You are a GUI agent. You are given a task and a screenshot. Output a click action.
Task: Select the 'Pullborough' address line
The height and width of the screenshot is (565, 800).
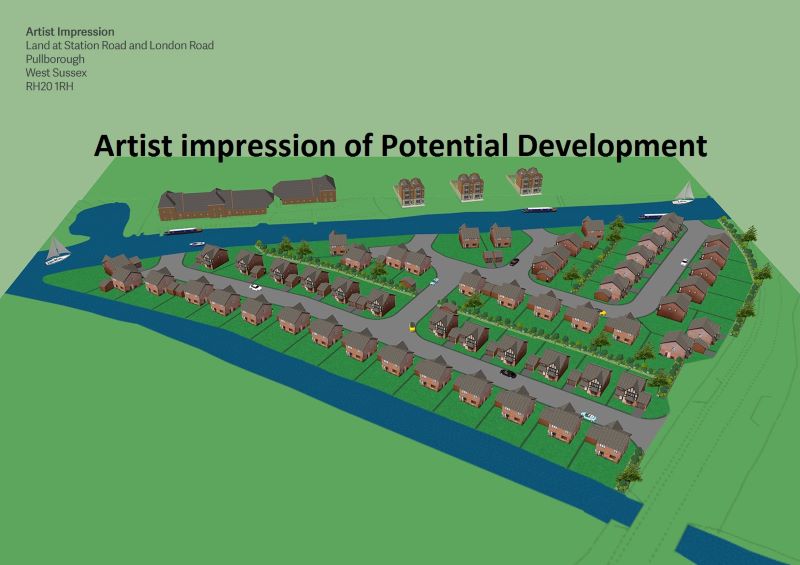click(55, 59)
